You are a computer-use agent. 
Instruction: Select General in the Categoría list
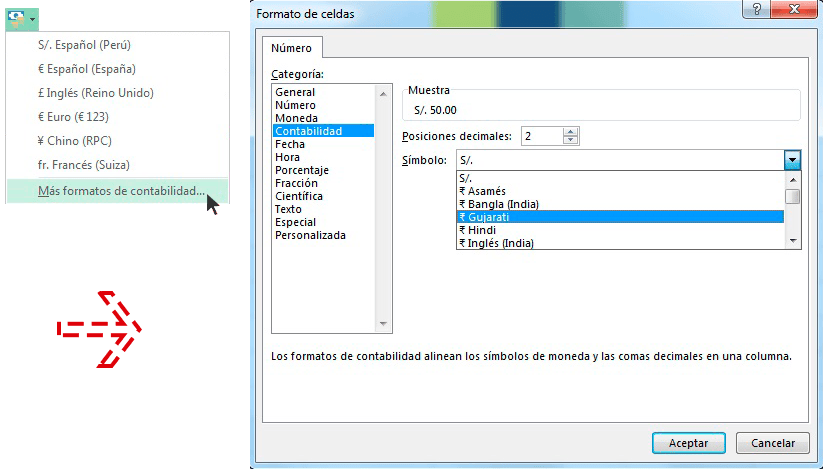tap(323, 92)
